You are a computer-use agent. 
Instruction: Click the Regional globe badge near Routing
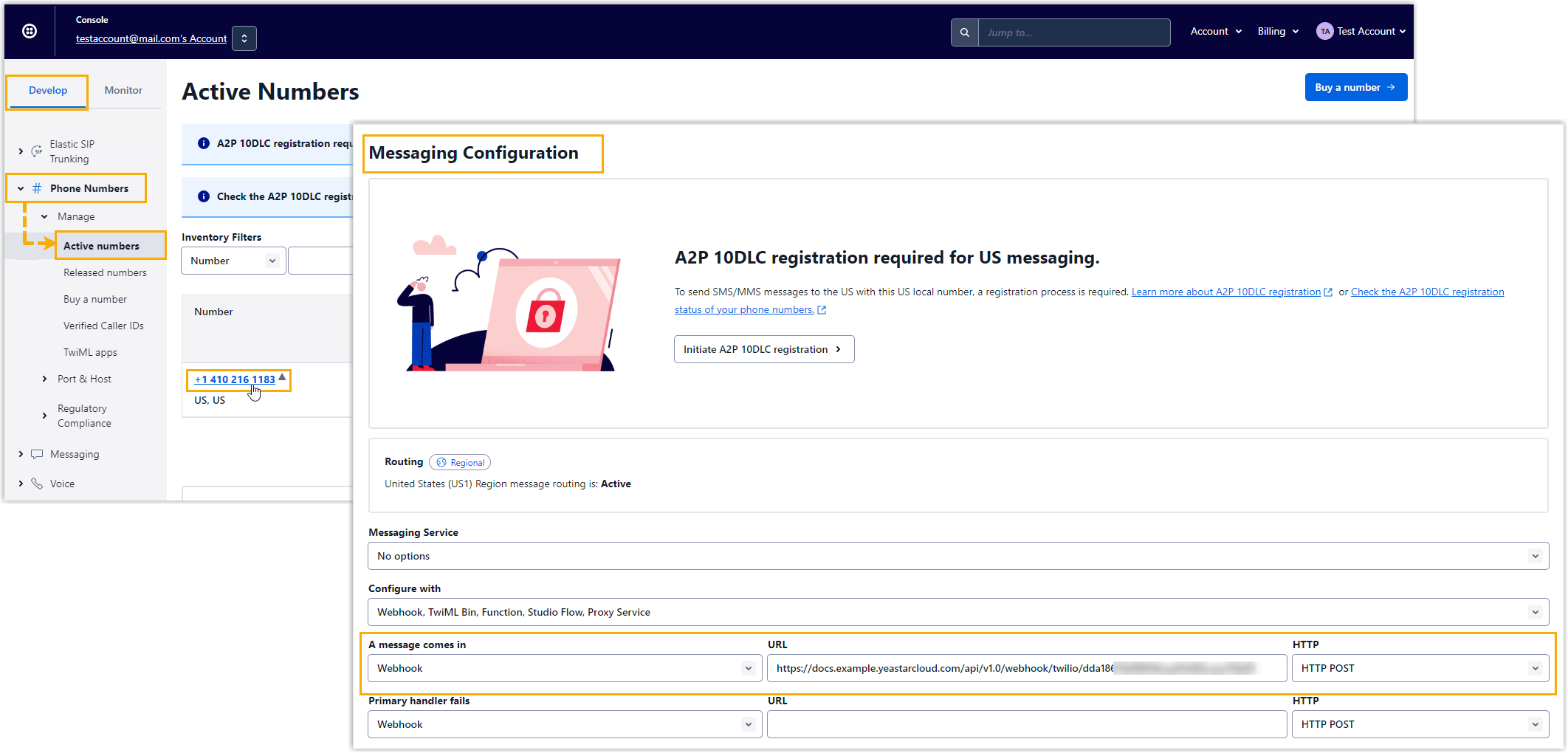click(460, 463)
